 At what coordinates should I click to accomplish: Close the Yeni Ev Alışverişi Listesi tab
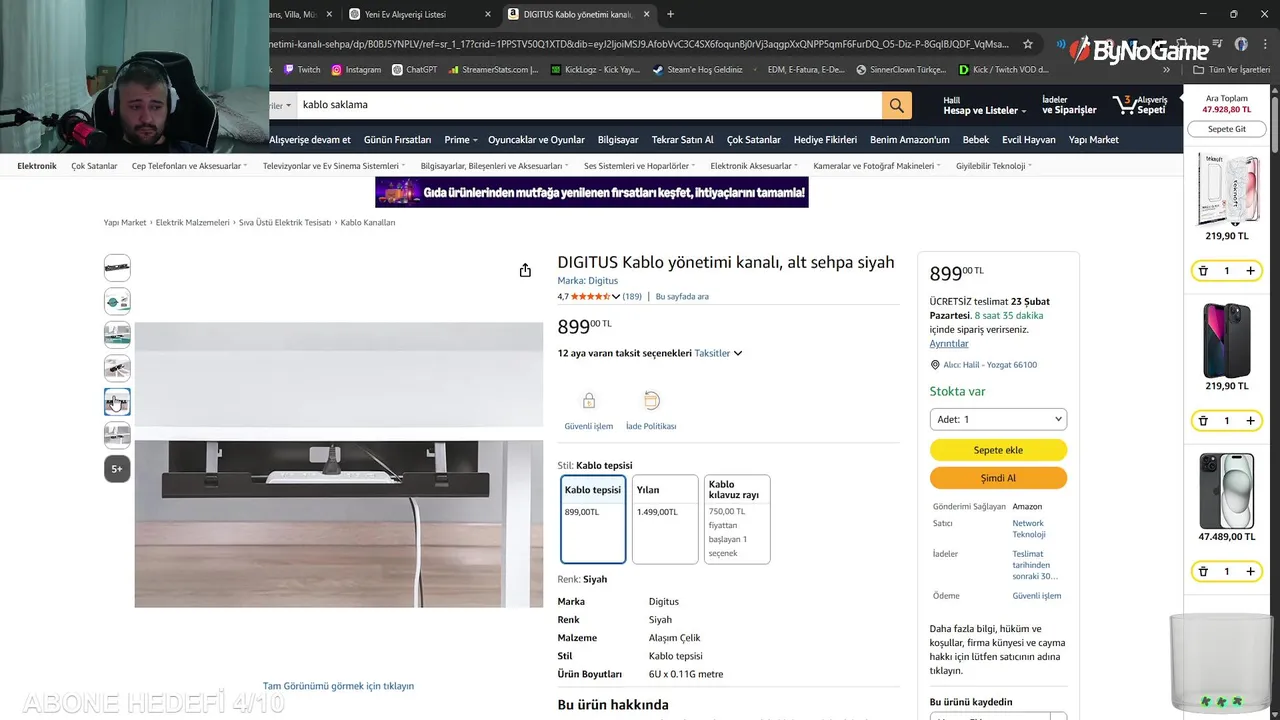[x=488, y=14]
